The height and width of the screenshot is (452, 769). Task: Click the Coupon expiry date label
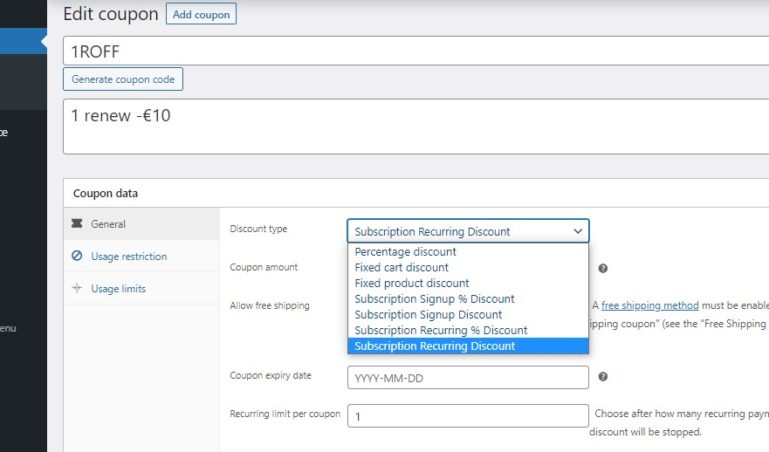[270, 375]
